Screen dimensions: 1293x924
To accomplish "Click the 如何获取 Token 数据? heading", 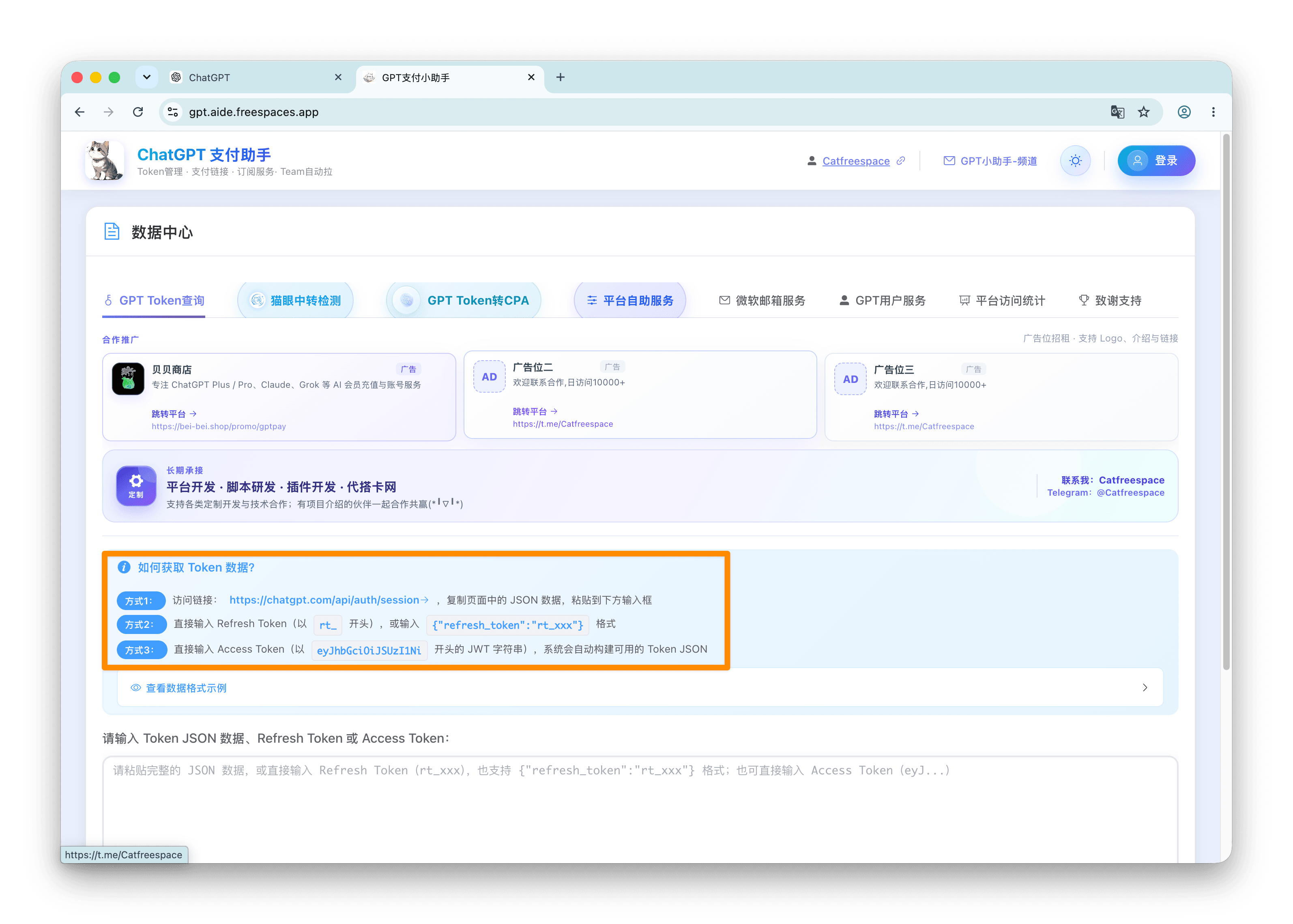I will [x=196, y=567].
